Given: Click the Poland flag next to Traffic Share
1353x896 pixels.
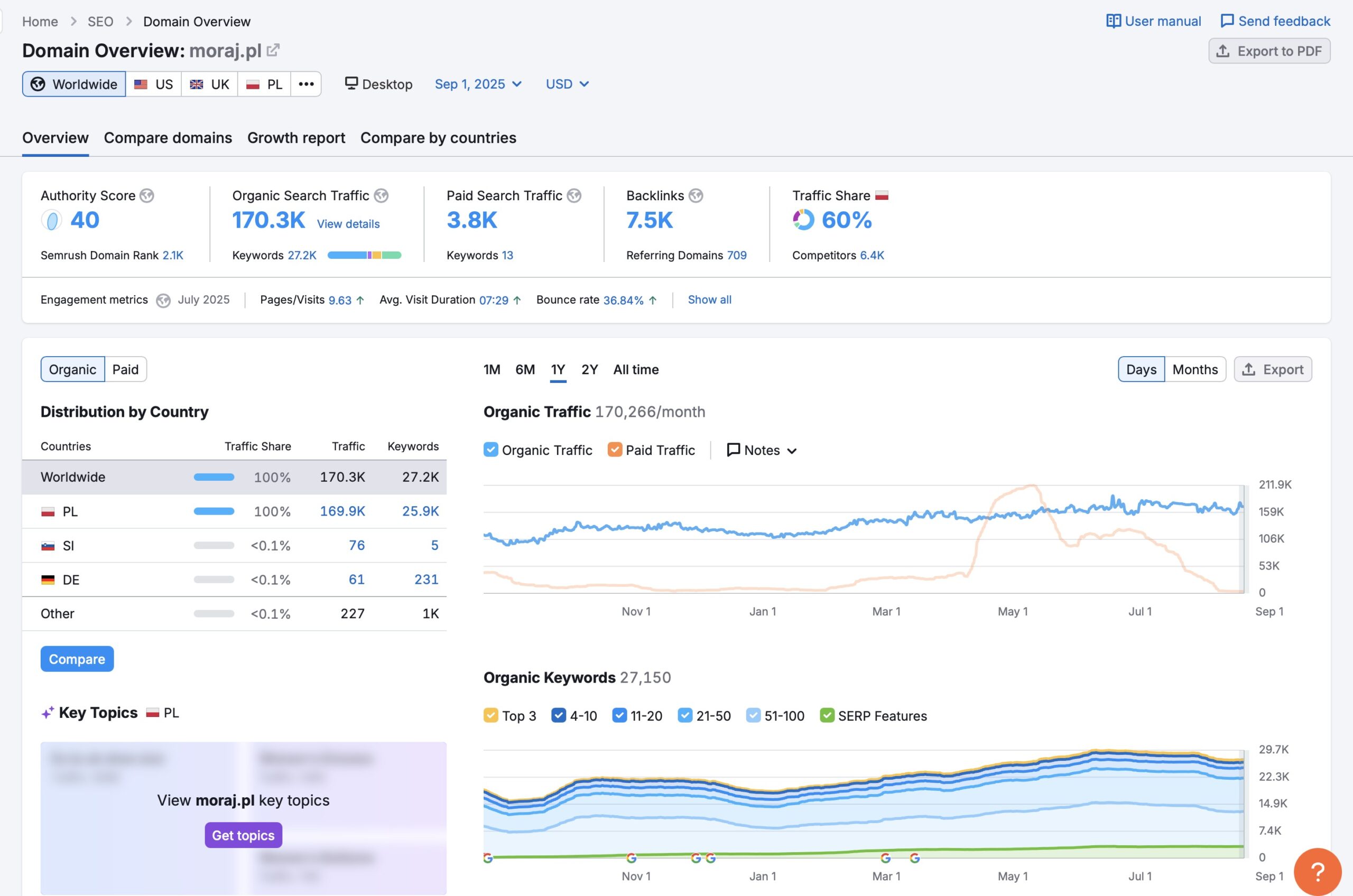Looking at the screenshot, I should pyautogui.click(x=882, y=195).
